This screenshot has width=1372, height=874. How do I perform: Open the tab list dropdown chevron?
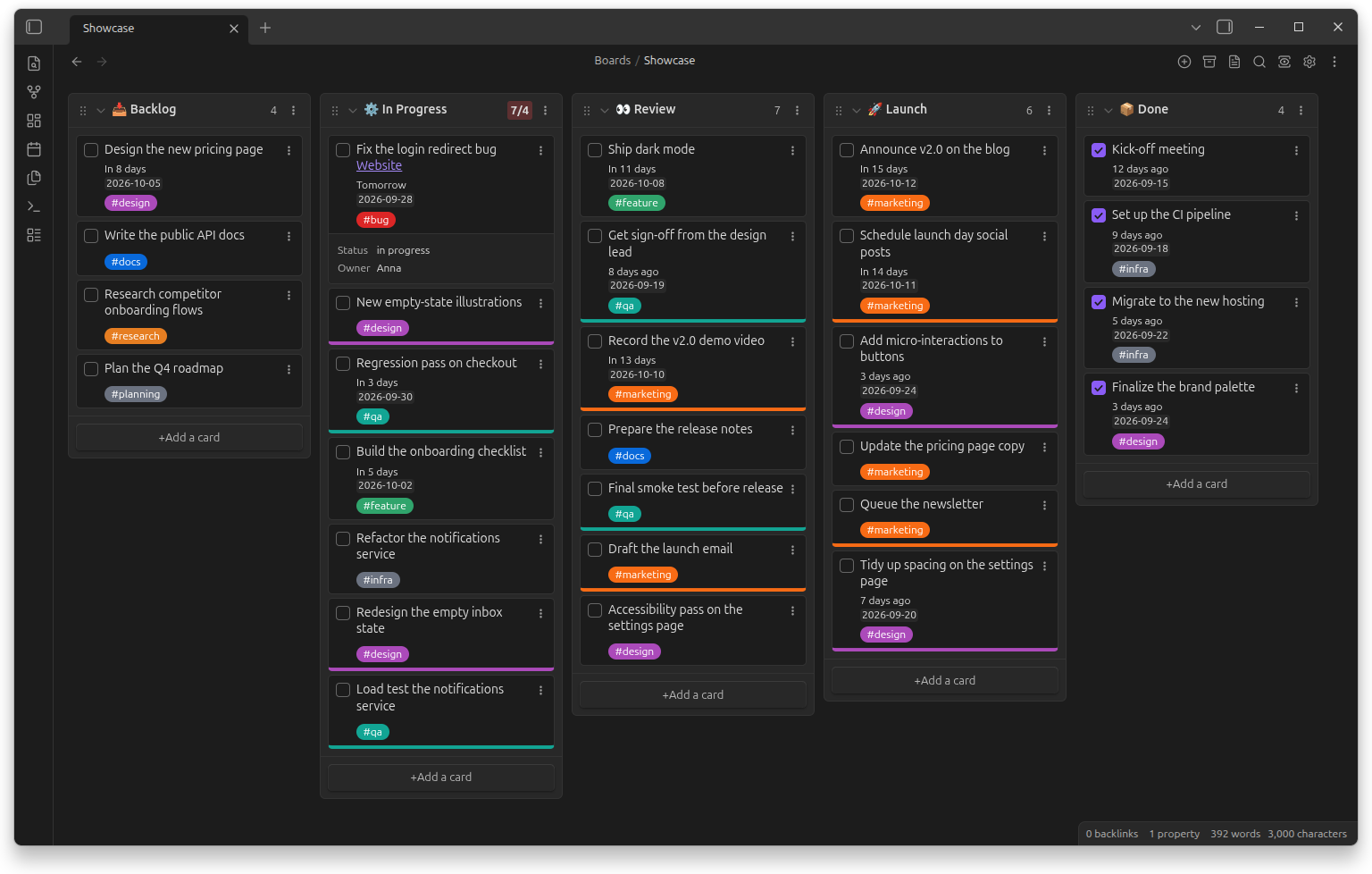click(x=1196, y=28)
